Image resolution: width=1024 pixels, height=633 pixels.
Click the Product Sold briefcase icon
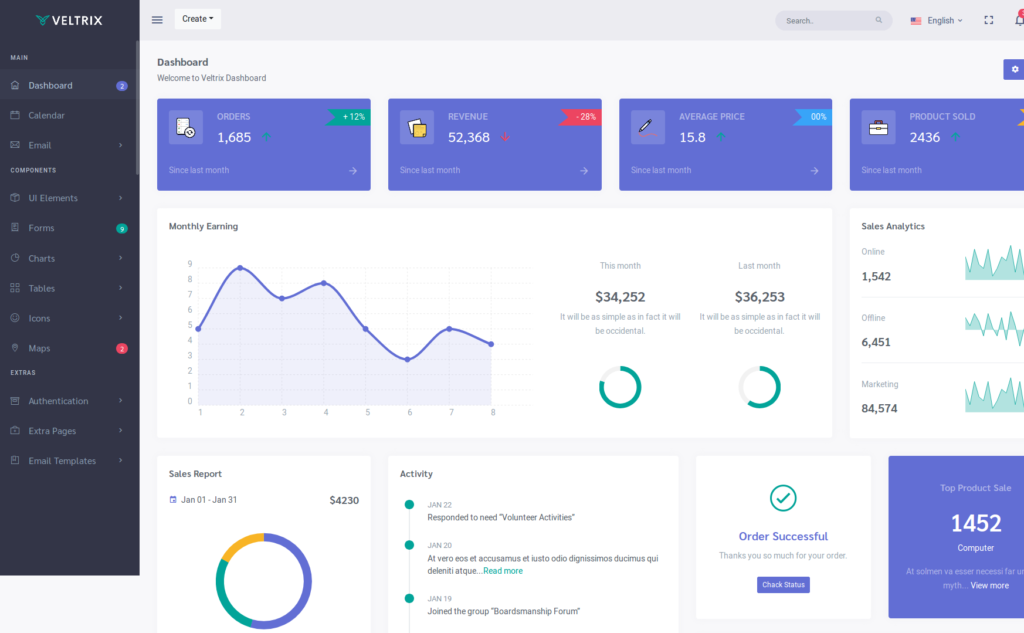pyautogui.click(x=878, y=127)
